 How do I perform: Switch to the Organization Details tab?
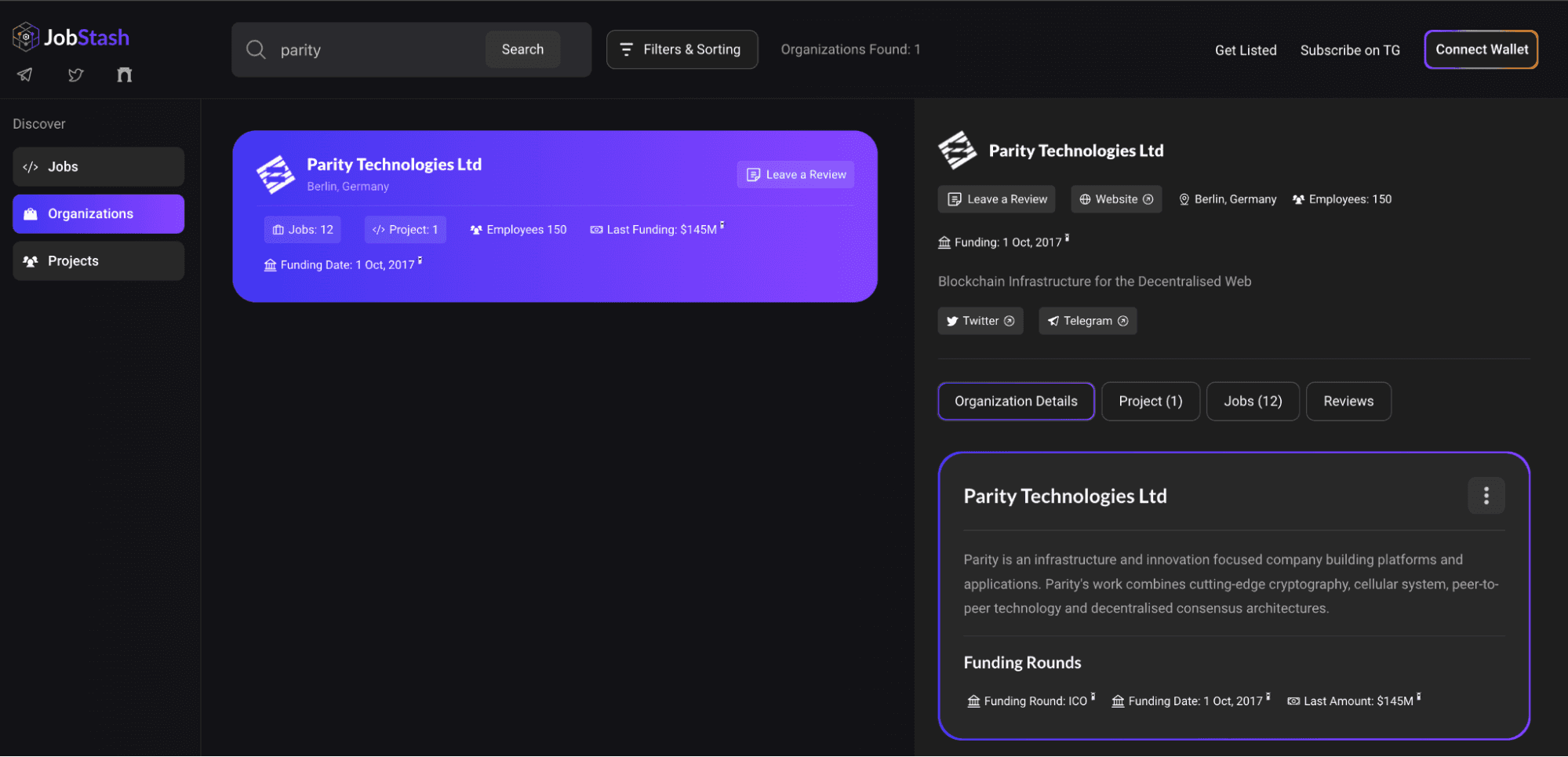coord(1016,401)
